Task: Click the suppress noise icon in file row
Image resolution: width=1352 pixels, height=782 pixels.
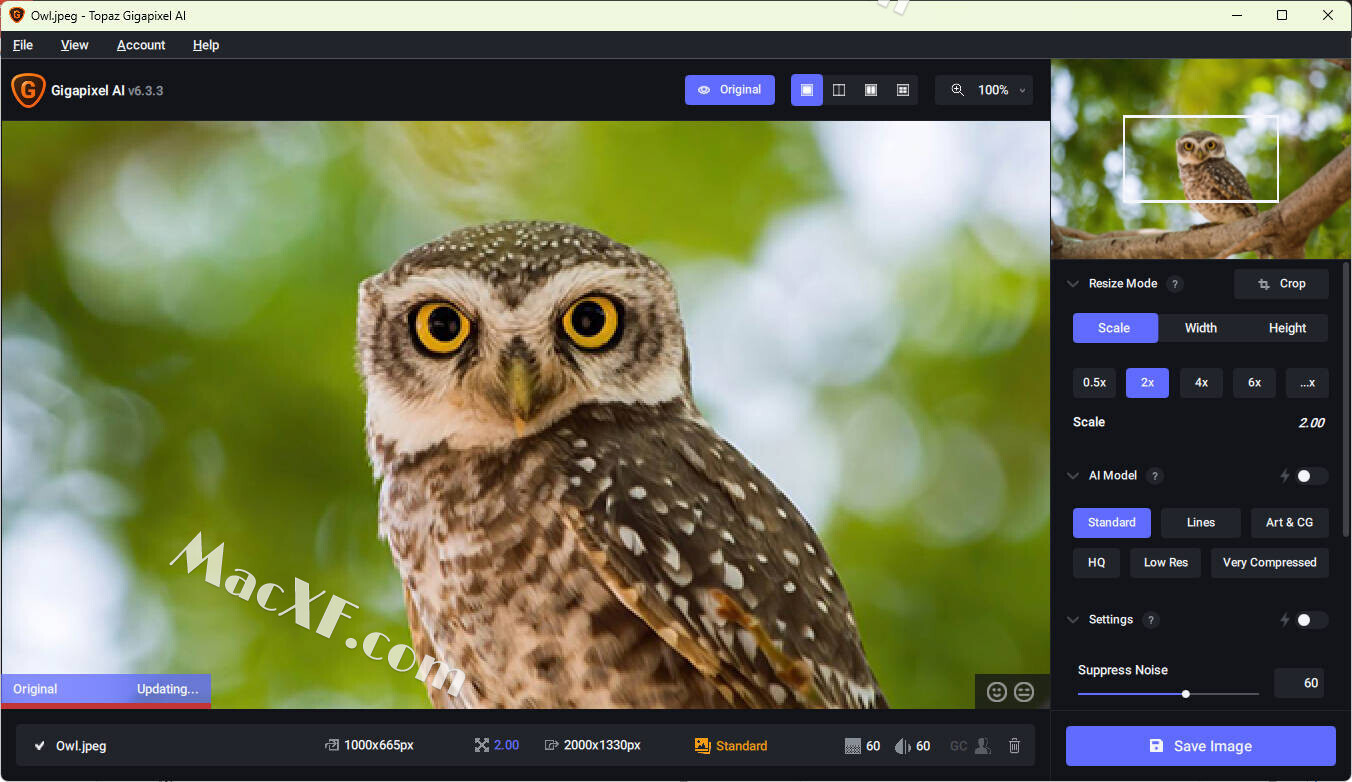Action: 852,746
